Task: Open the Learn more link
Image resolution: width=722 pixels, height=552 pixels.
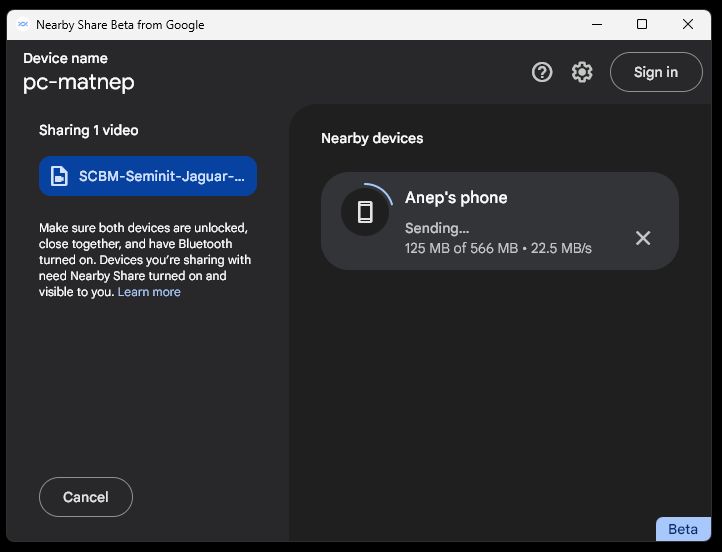Action: tap(149, 292)
